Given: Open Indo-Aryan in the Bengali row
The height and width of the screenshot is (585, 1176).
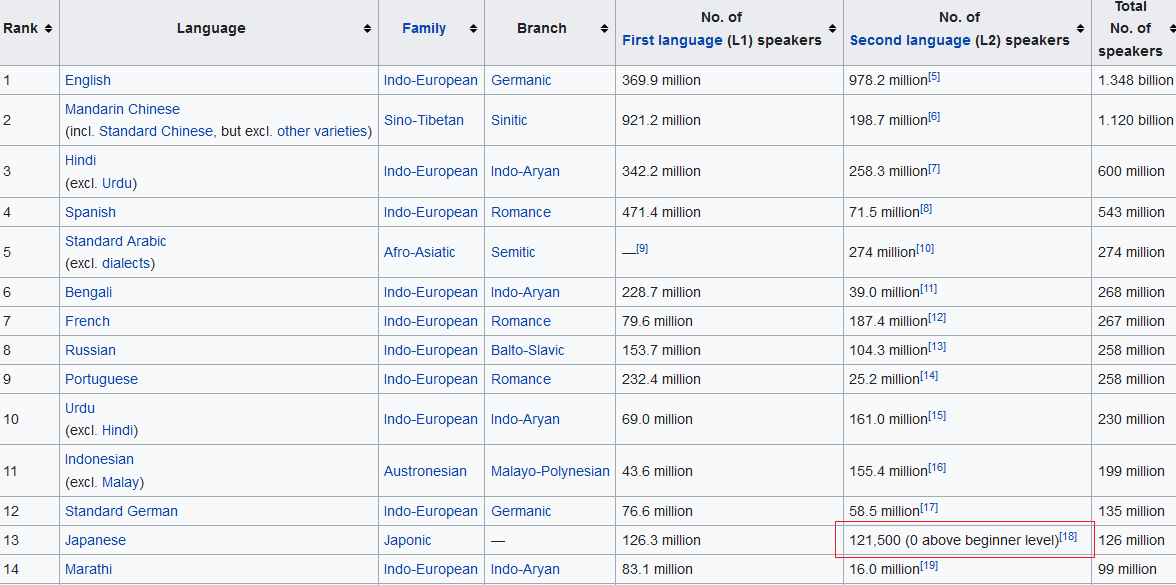Looking at the screenshot, I should (526, 292).
